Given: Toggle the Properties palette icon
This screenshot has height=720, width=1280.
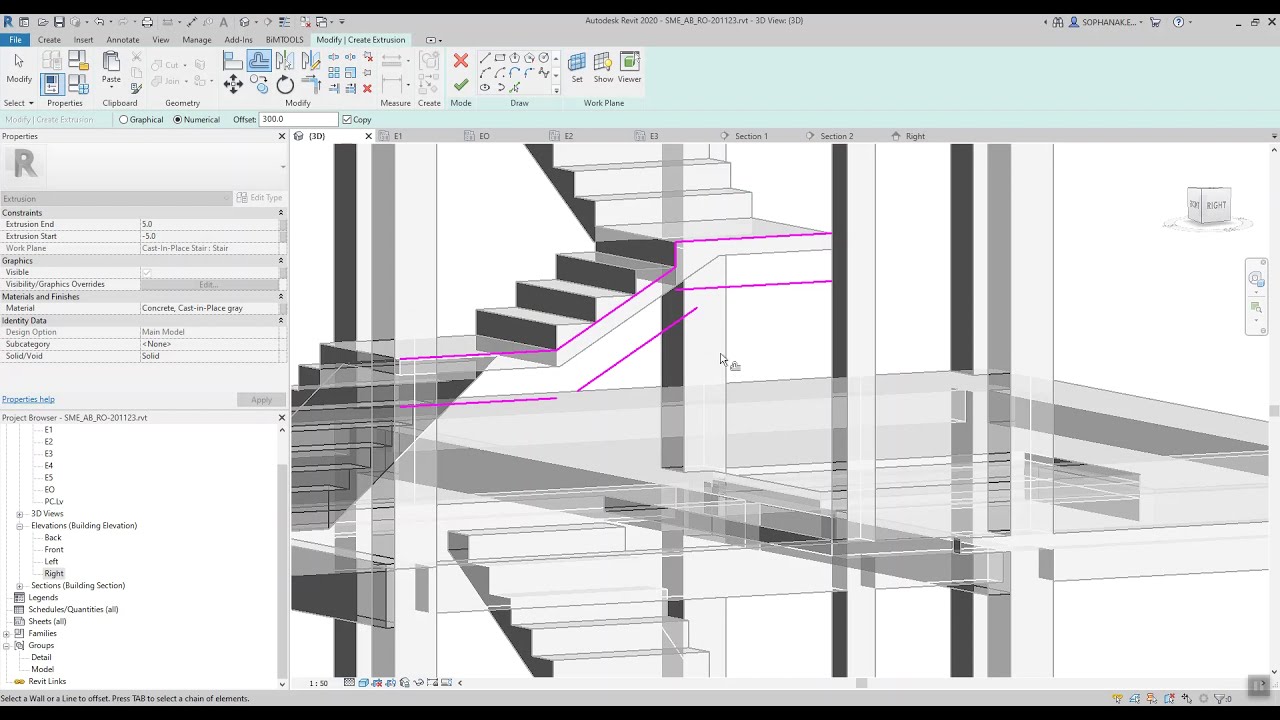Looking at the screenshot, I should pos(51,85).
